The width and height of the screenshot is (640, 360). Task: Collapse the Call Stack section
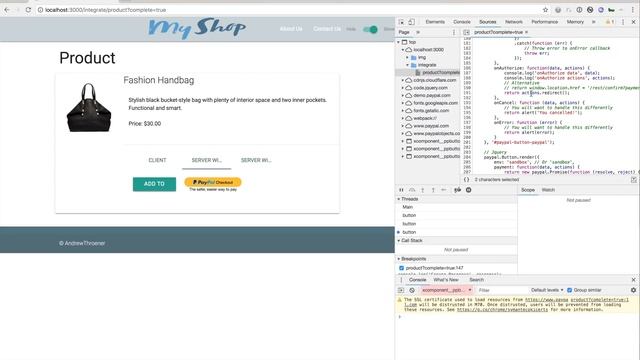click(399, 241)
